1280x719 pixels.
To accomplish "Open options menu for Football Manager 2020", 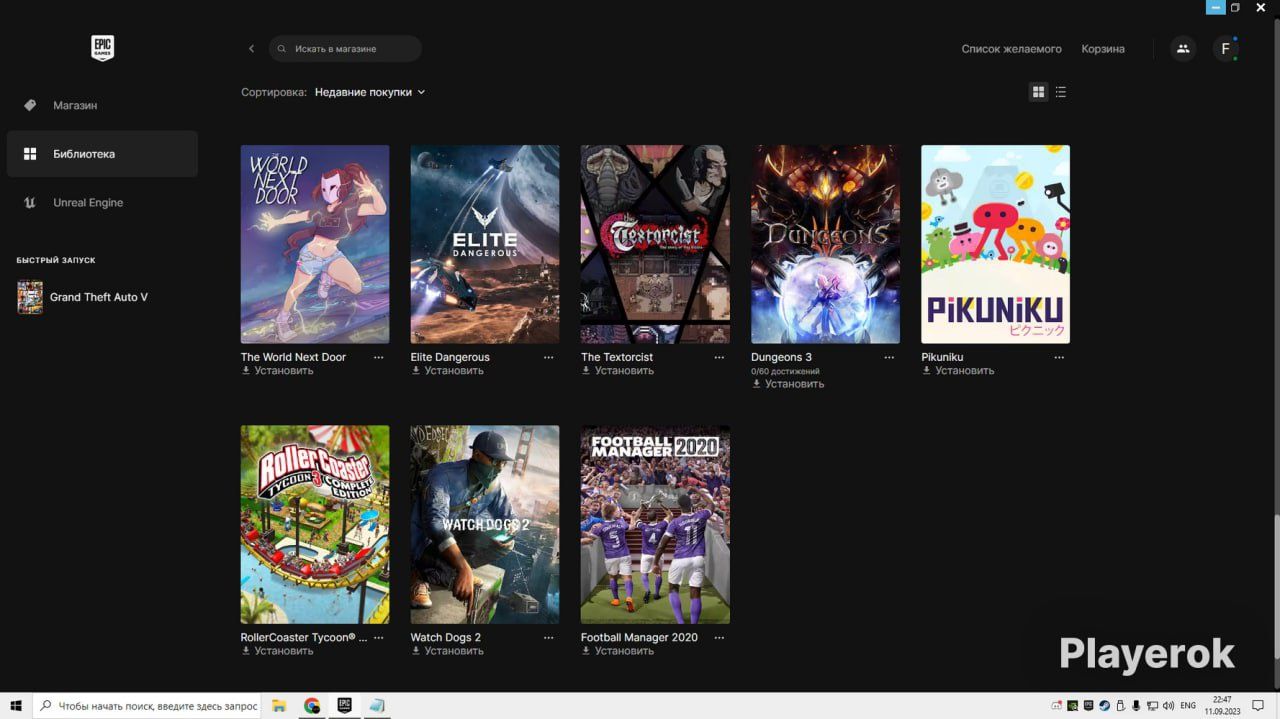I will point(719,637).
